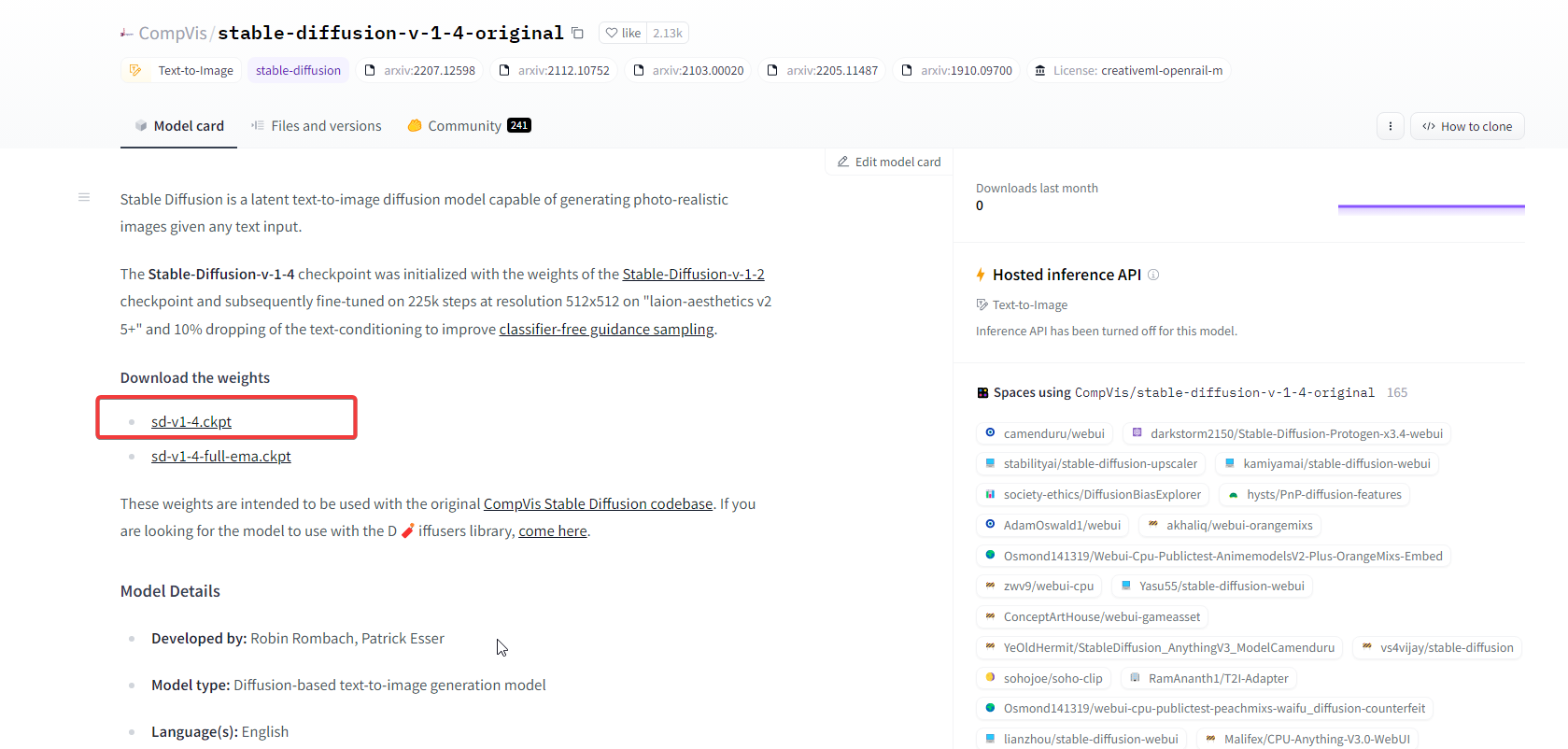Click the Hosted inference API info icon
1568x749 pixels.
[x=1153, y=275]
